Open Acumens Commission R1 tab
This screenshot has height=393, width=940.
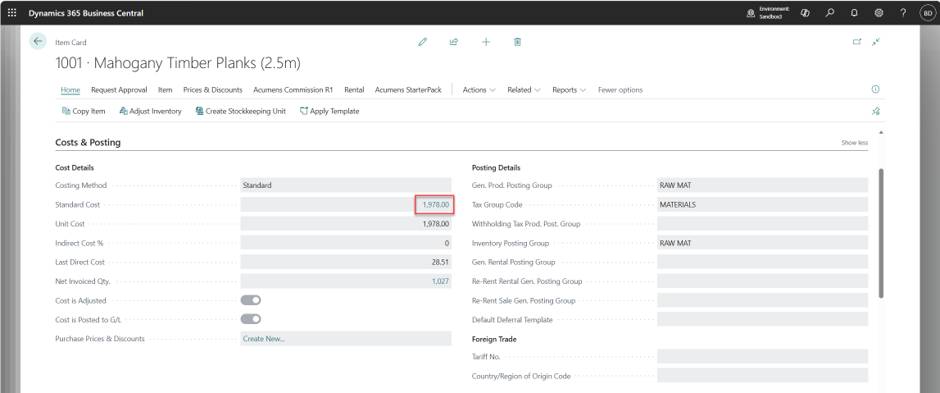(293, 90)
